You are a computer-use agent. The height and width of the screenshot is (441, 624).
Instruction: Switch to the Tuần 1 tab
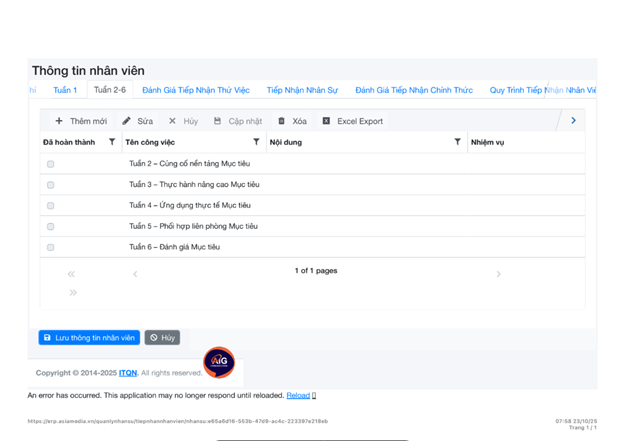click(65, 90)
